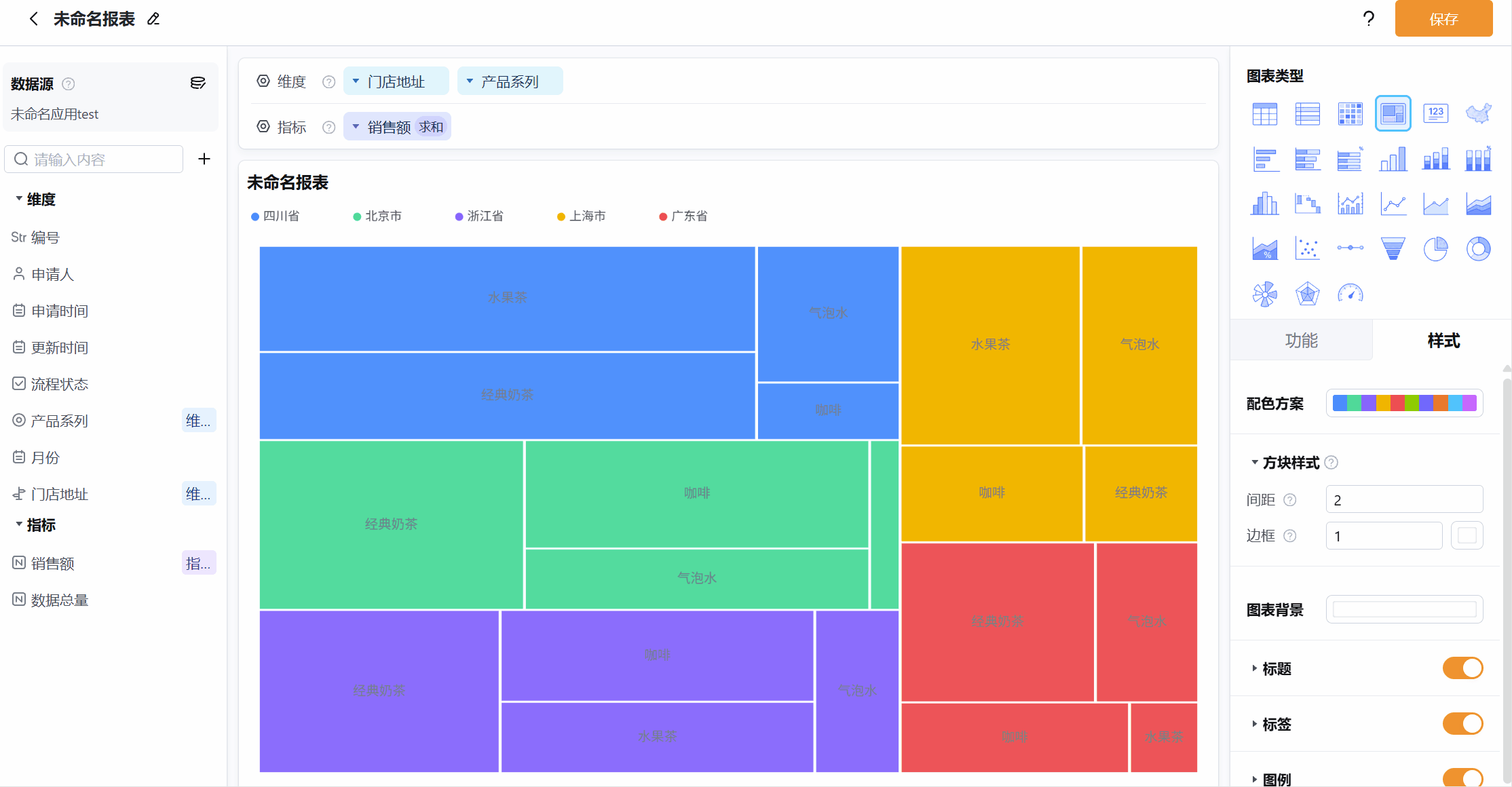Pick the radar chart type icon
This screenshot has height=787, width=1512.
click(1307, 294)
